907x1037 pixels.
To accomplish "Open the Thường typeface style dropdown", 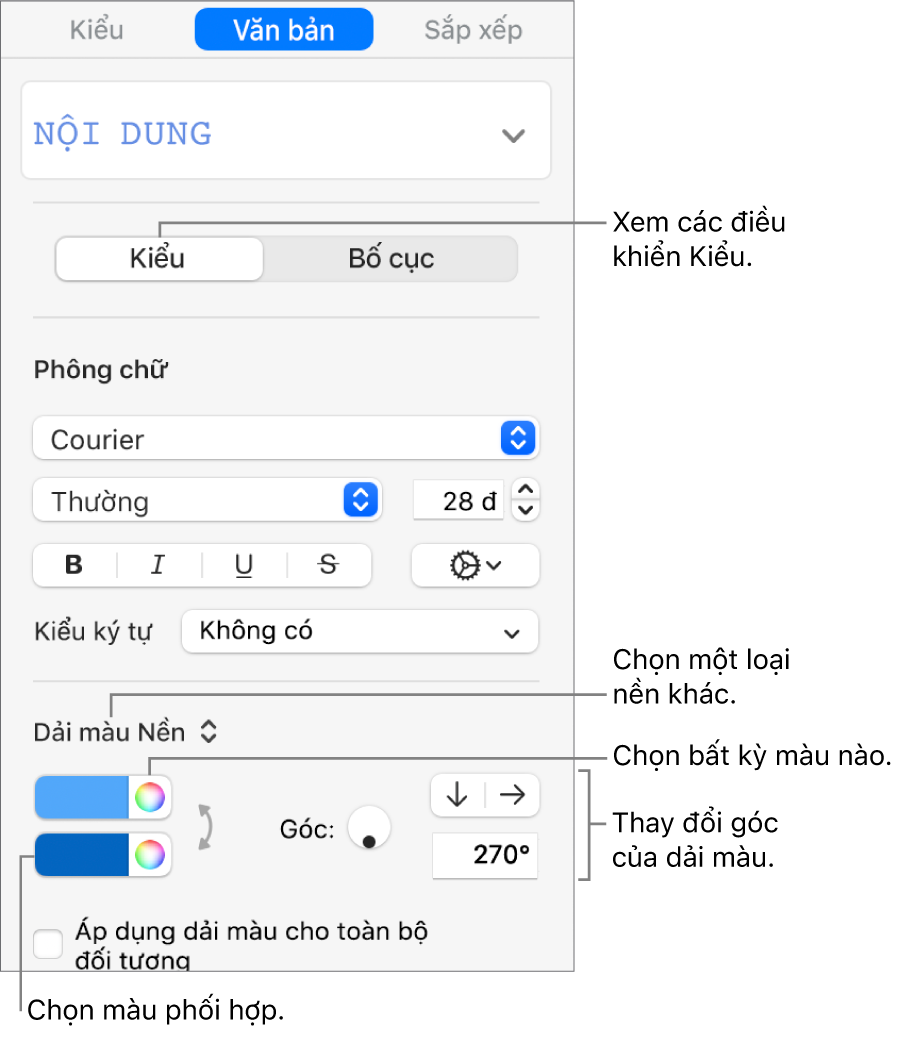I will click(x=207, y=500).
